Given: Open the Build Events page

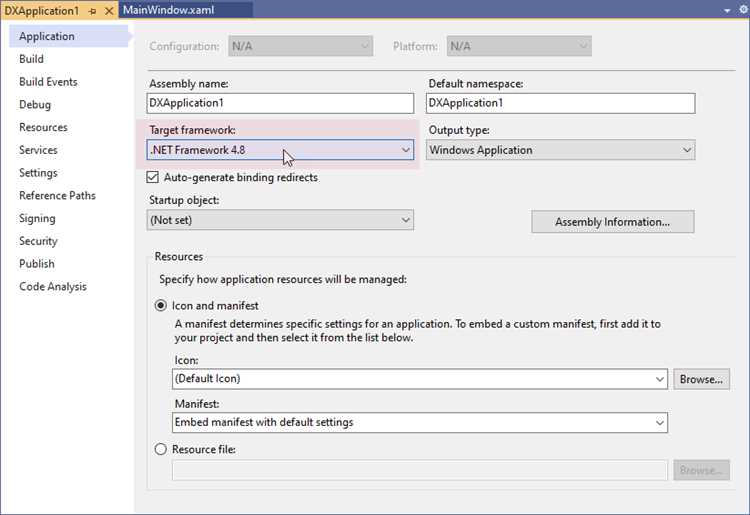Looking at the screenshot, I should click(x=48, y=82).
